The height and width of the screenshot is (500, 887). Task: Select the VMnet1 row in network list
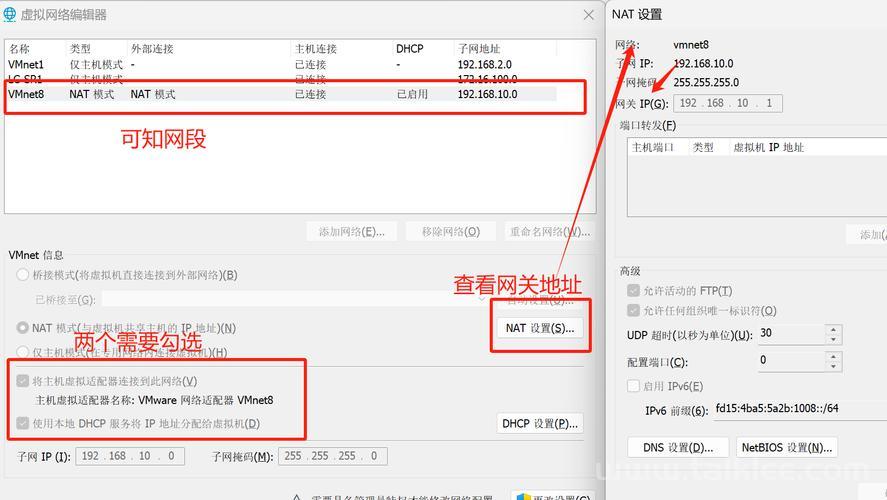[x=280, y=64]
